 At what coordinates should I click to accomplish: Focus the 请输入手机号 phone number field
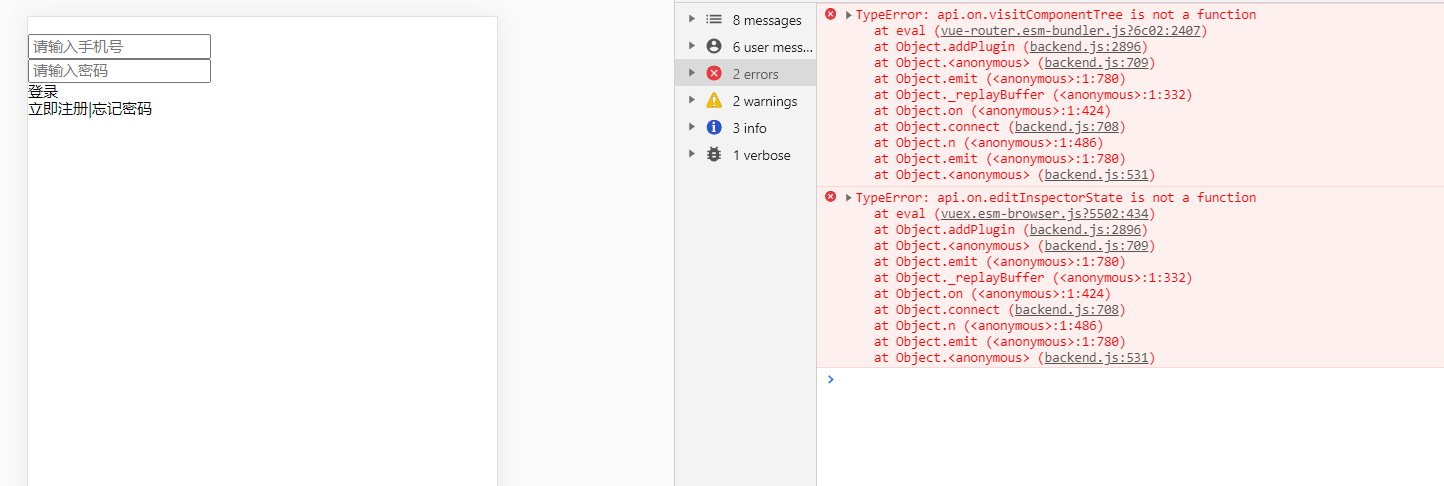tap(119, 47)
